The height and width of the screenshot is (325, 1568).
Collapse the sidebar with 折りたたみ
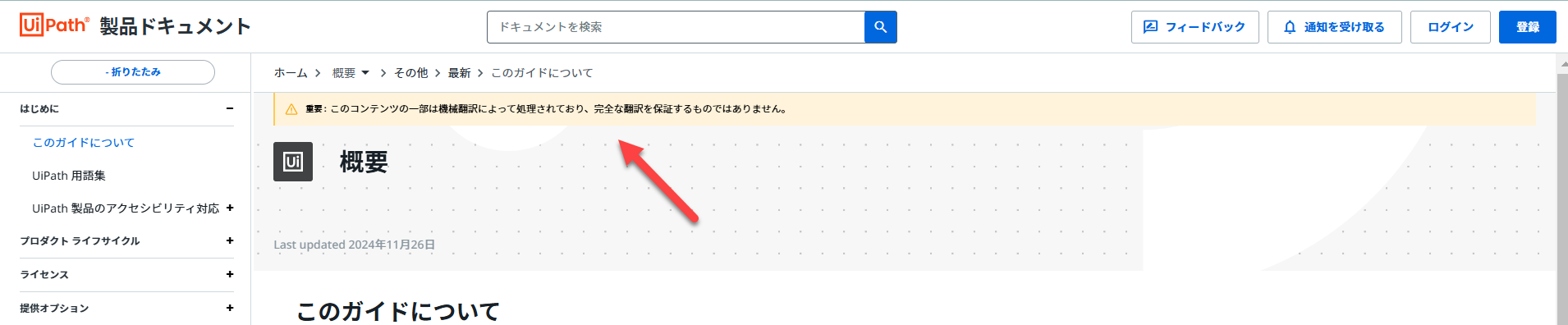pyautogui.click(x=133, y=72)
